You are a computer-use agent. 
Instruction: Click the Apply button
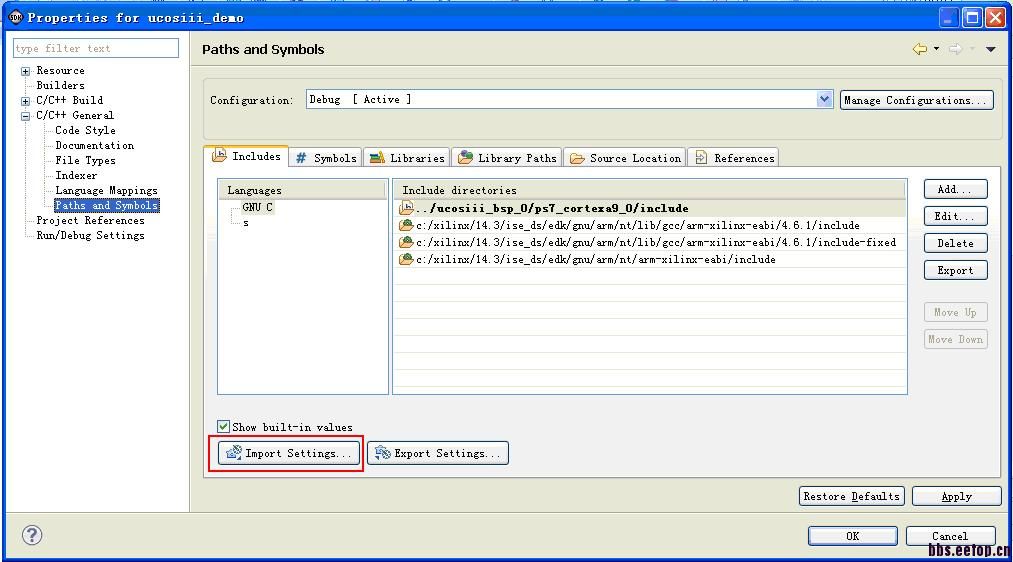[x=957, y=496]
